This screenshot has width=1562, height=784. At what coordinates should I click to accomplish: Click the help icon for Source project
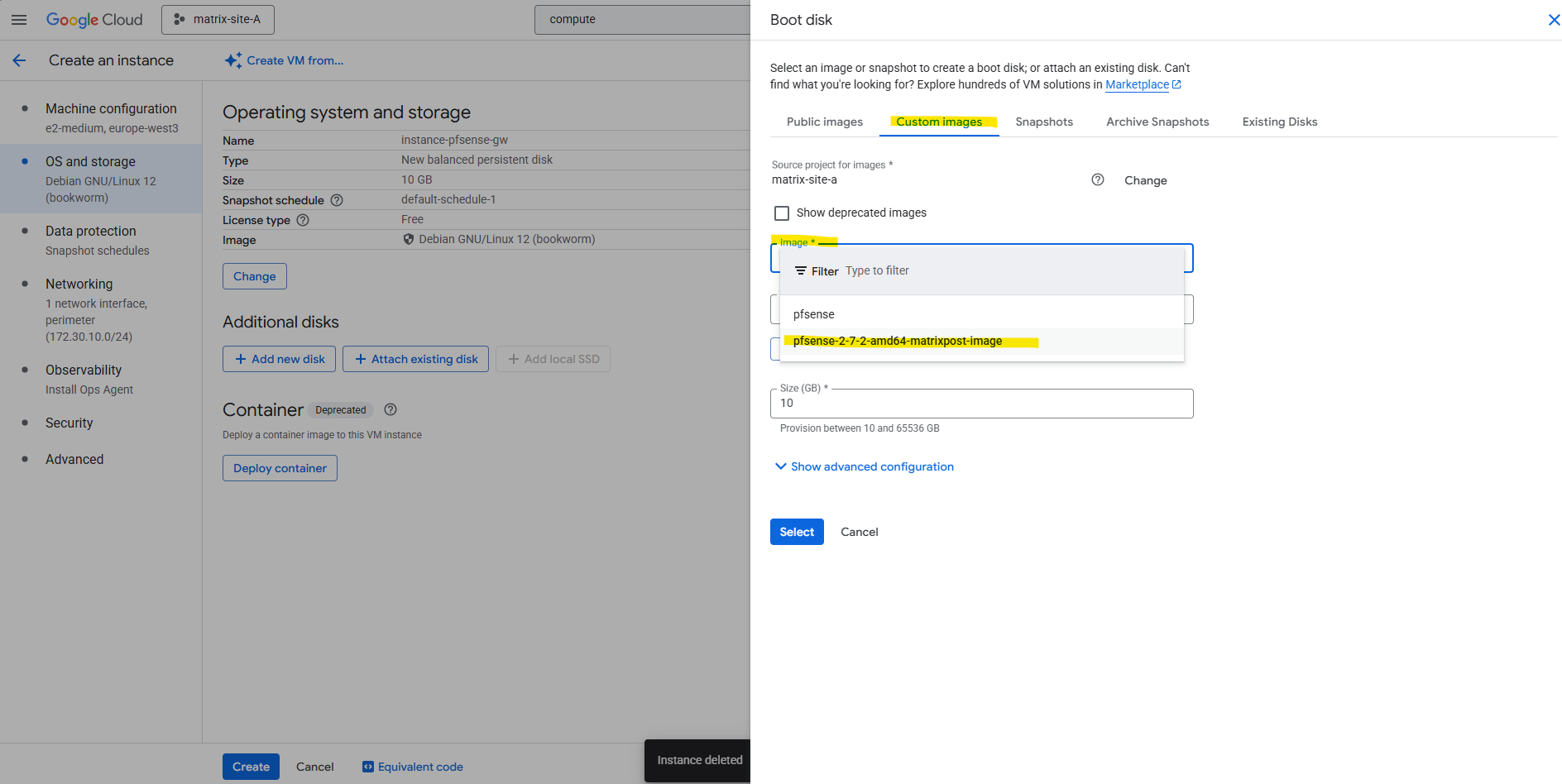[x=1098, y=179]
